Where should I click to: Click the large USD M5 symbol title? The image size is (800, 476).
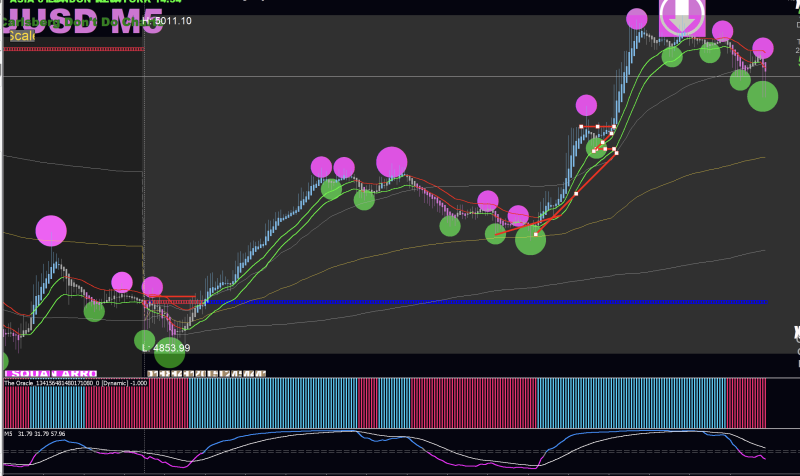click(x=82, y=21)
